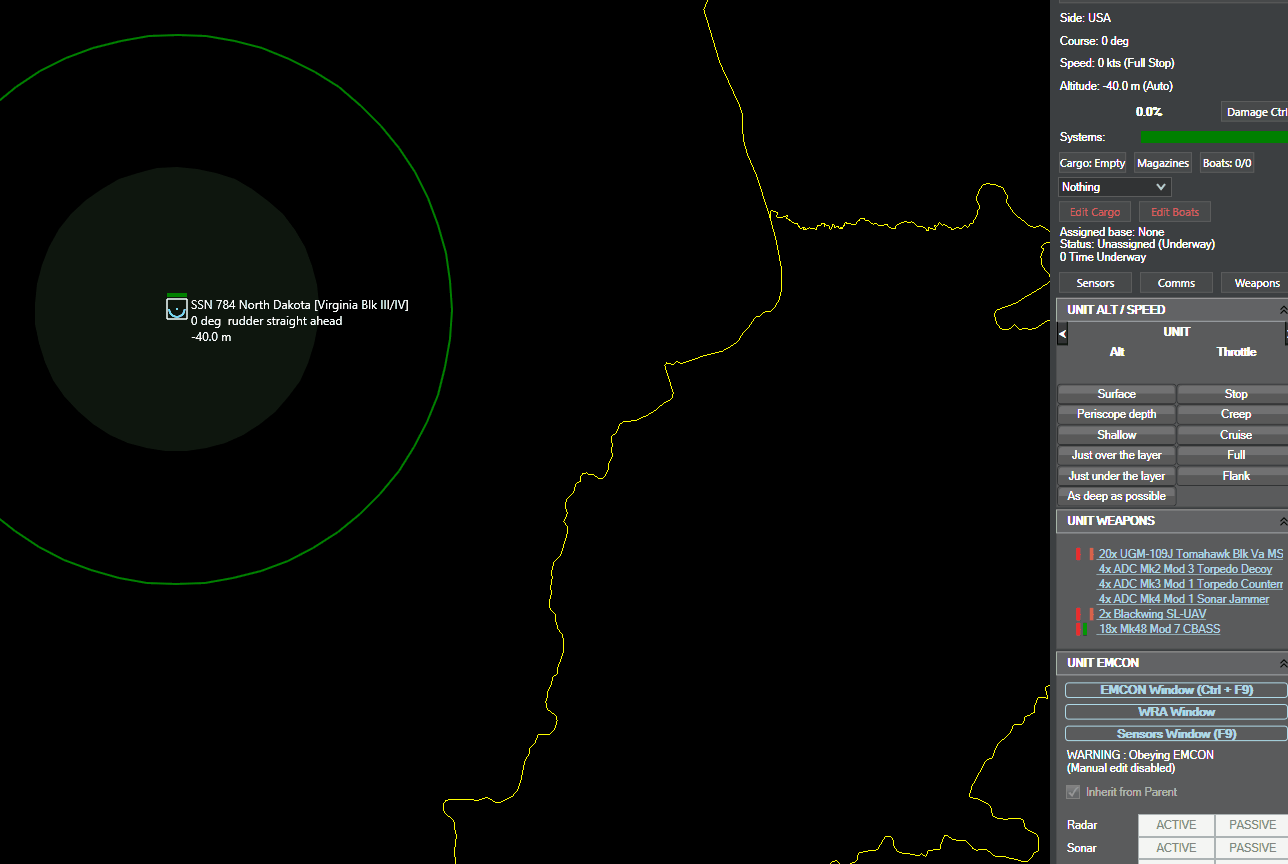The image size is (1288, 864).
Task: Set Sonar to PASSIVE
Action: (1252, 848)
